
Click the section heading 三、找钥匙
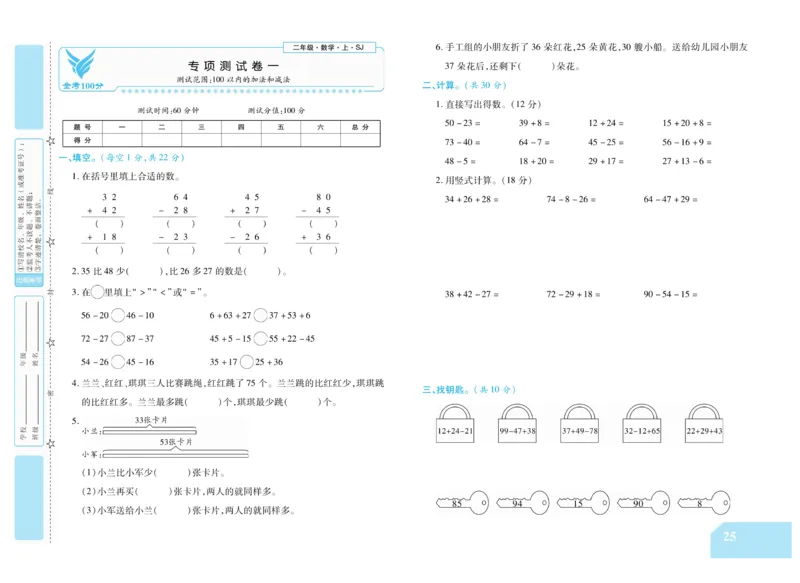point(444,391)
